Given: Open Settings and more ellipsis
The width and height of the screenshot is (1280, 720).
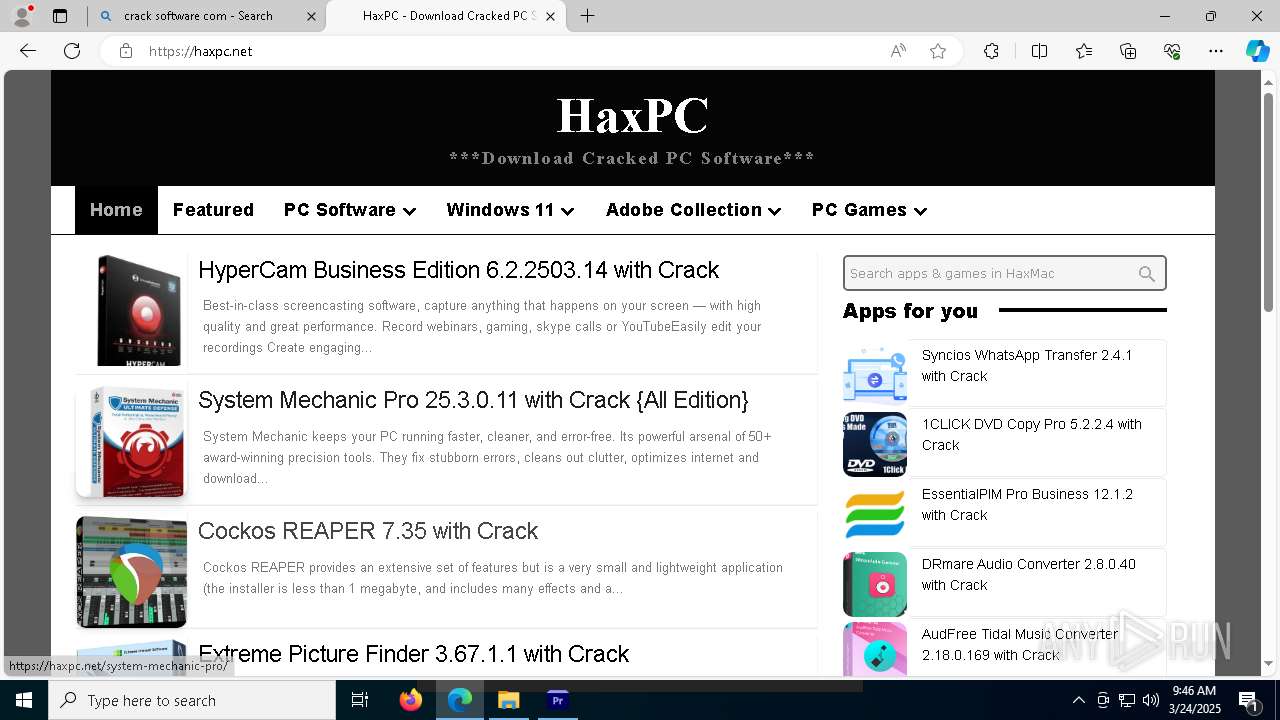Looking at the screenshot, I should click(x=1216, y=51).
